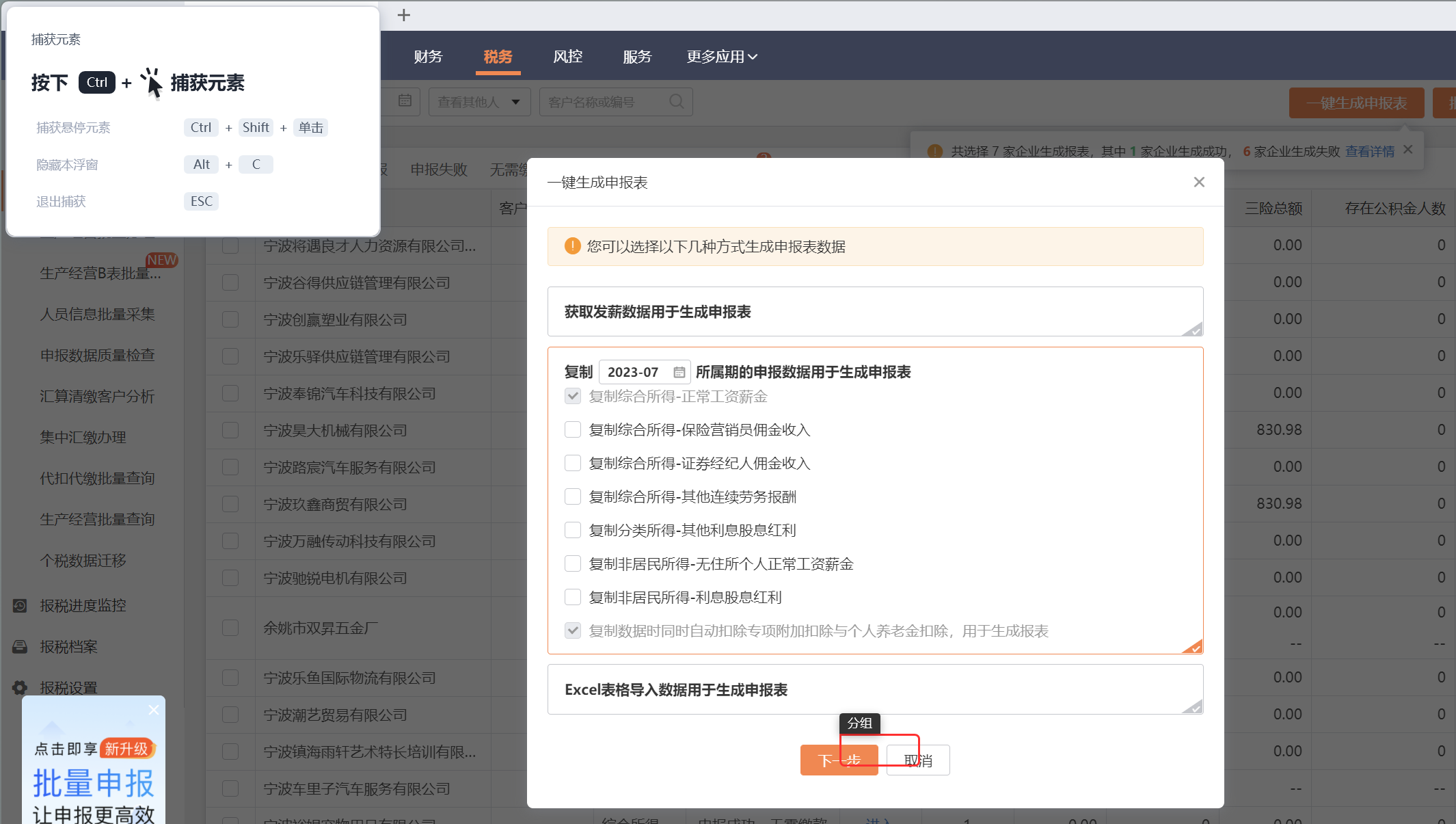Dismiss the generation result notification

pyautogui.click(x=1408, y=150)
